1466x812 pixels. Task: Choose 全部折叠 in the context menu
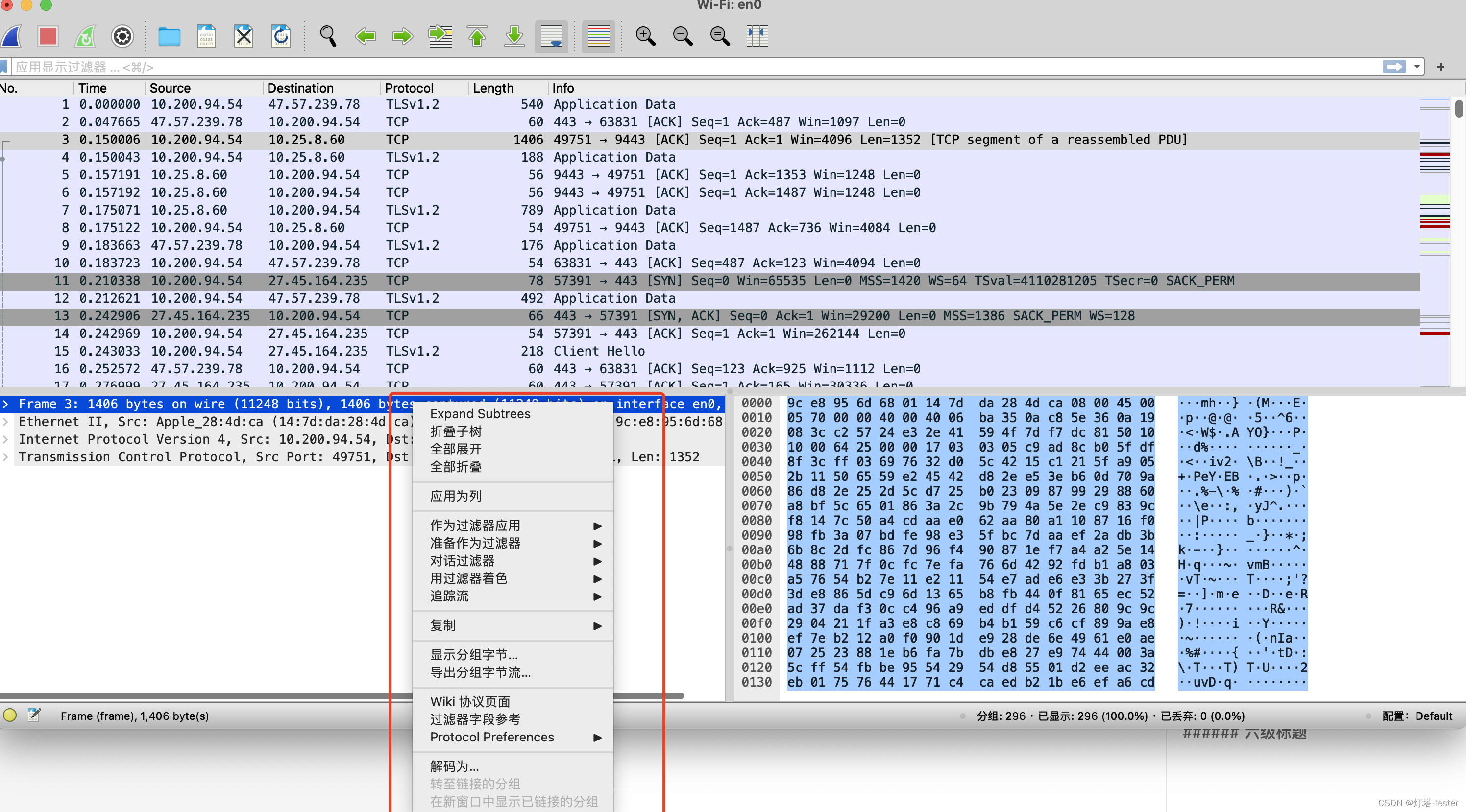[x=513, y=467]
